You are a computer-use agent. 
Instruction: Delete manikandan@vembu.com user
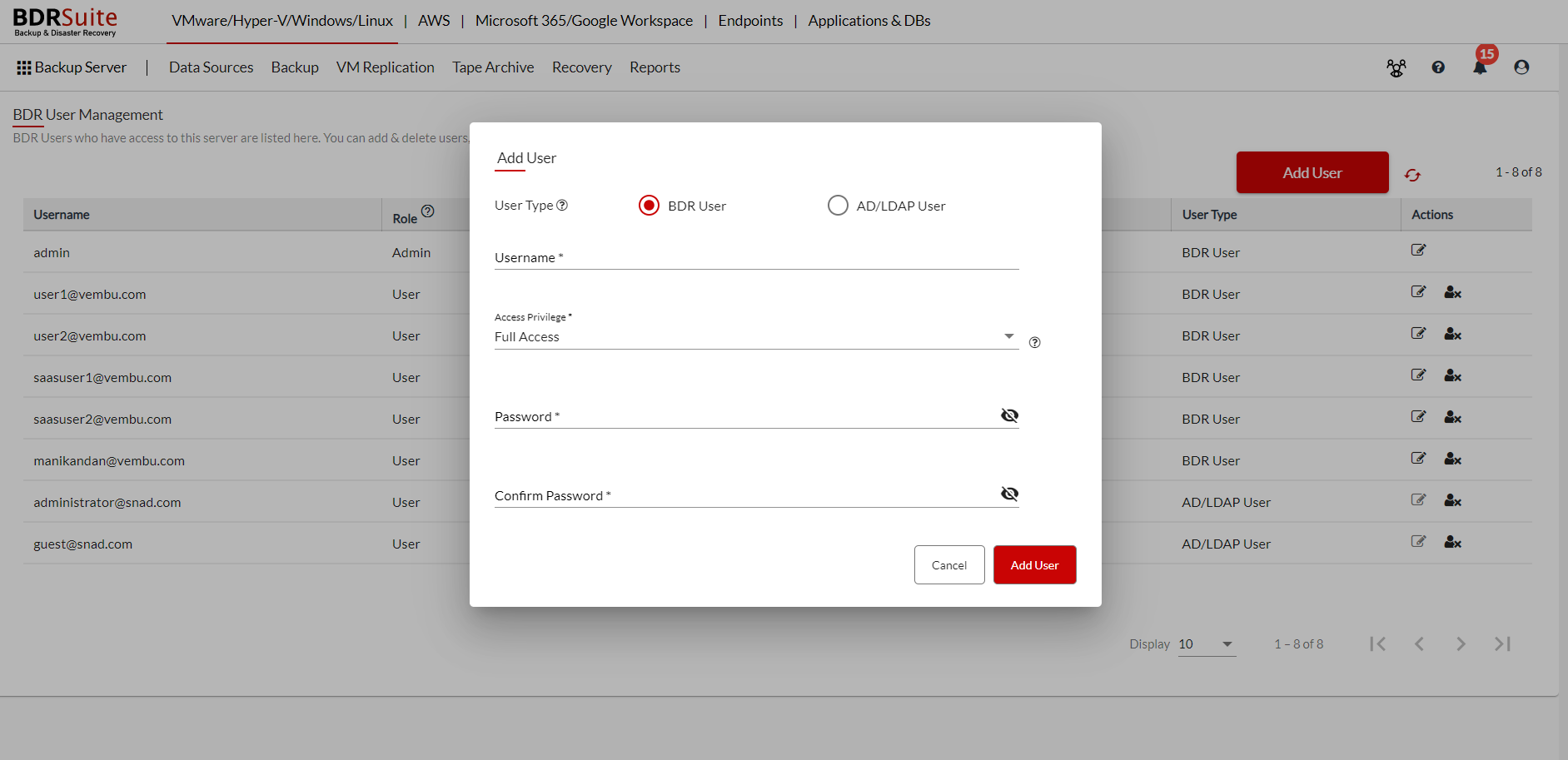coord(1453,459)
